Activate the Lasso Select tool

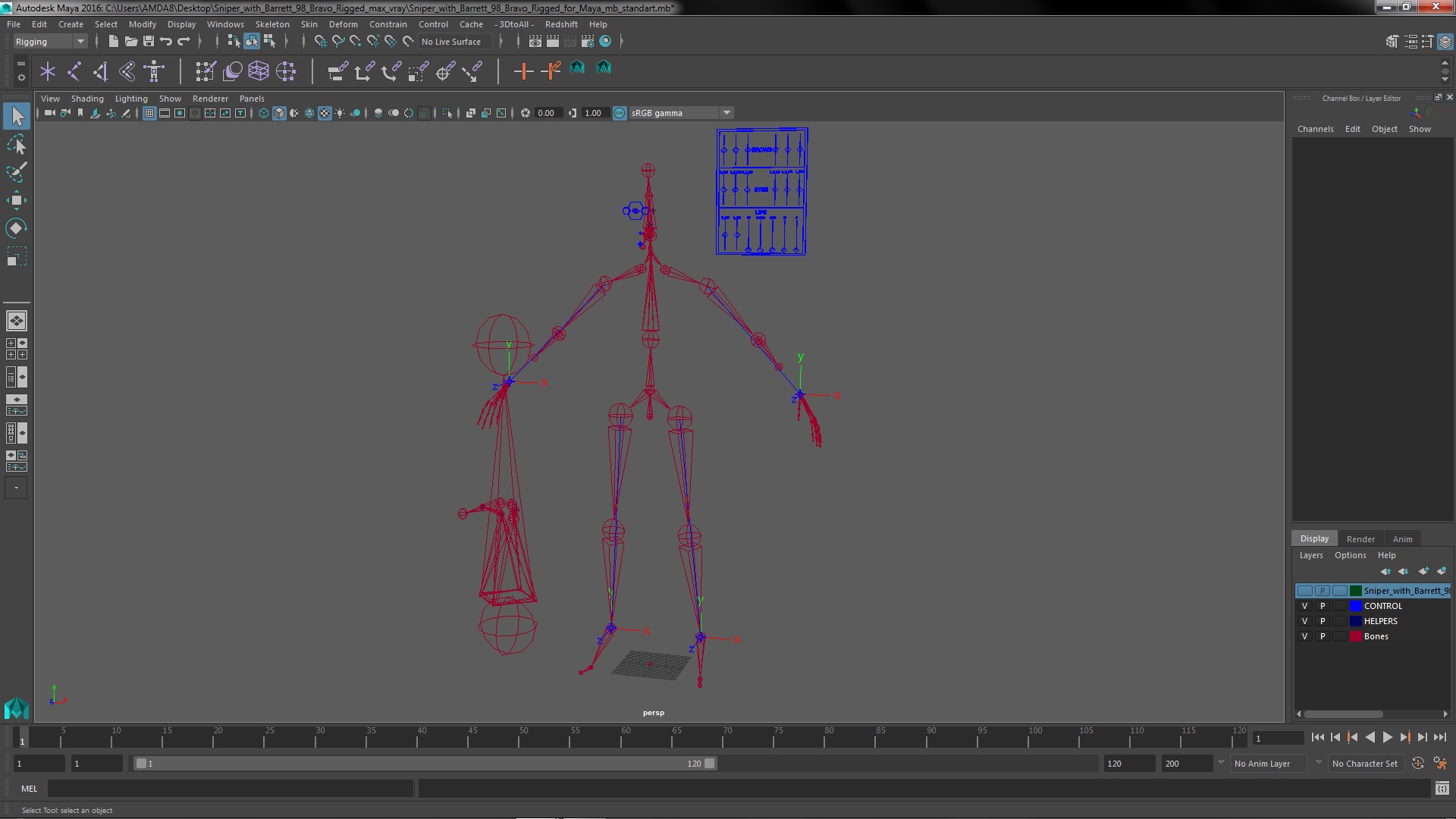(17, 144)
